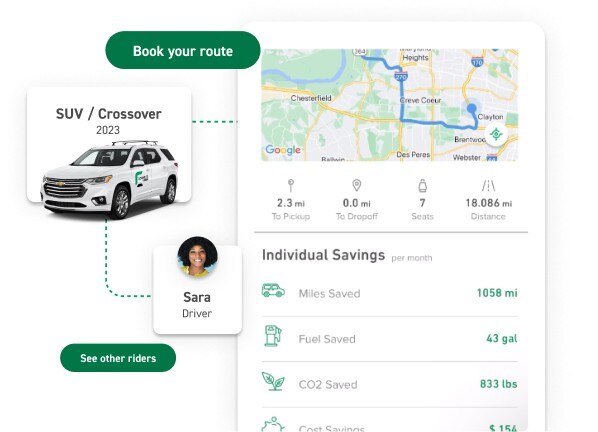The image size is (598, 432).
Task: Click the white Chevrolet SUV image
Action: [x=109, y=180]
